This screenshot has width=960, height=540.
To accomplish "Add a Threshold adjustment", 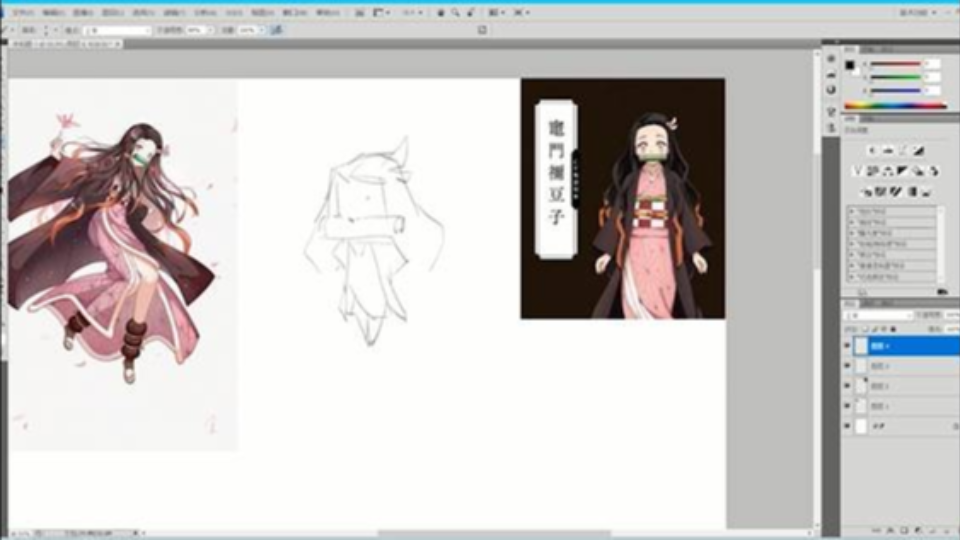I will pos(896,192).
